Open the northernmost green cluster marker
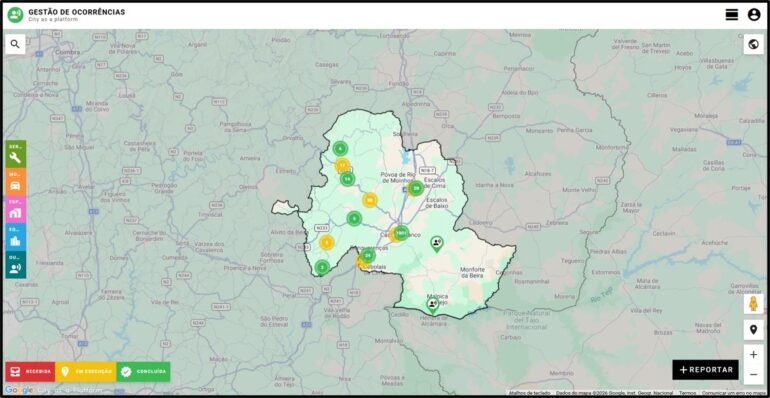Screen dimensions: 770x398 340,148
